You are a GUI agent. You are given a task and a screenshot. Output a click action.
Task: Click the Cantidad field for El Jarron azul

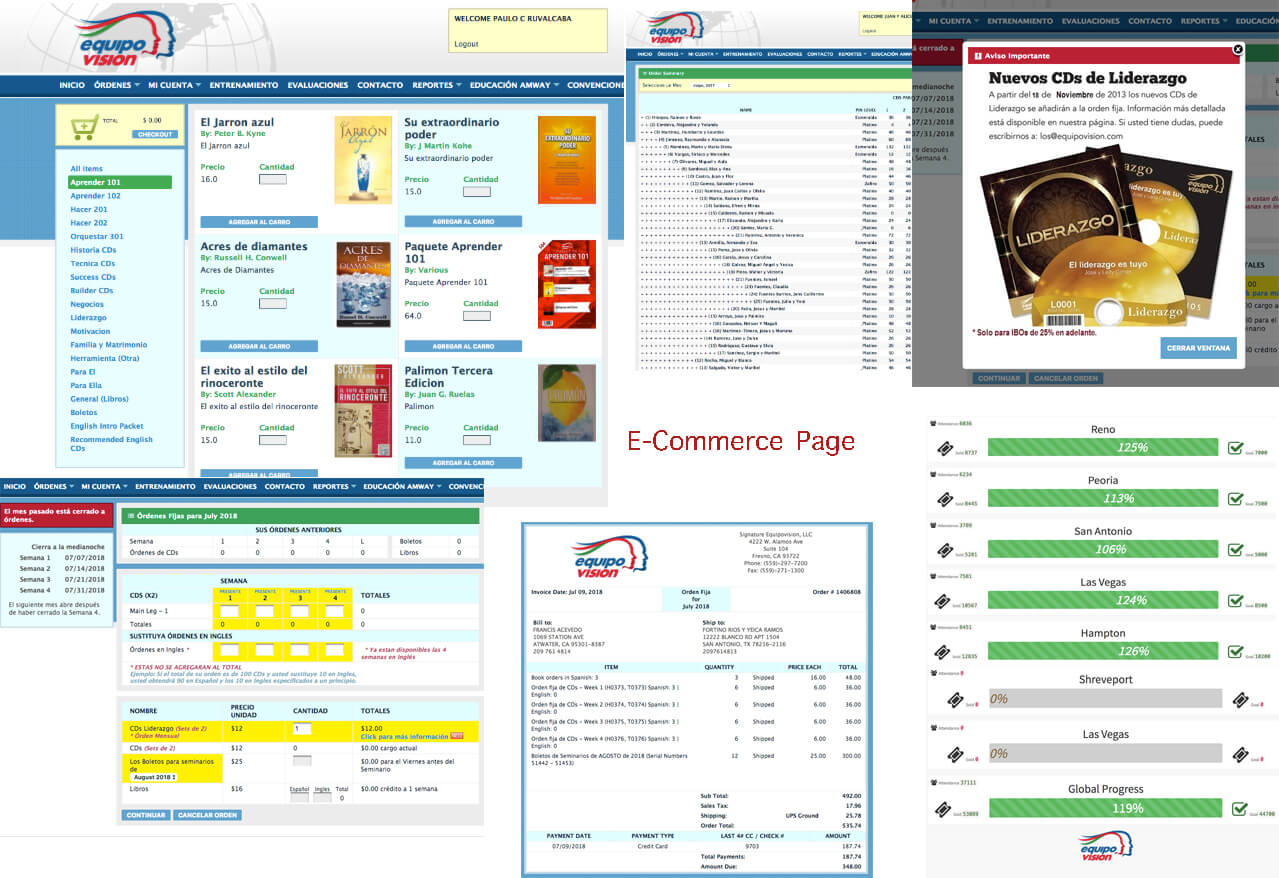tap(272, 180)
